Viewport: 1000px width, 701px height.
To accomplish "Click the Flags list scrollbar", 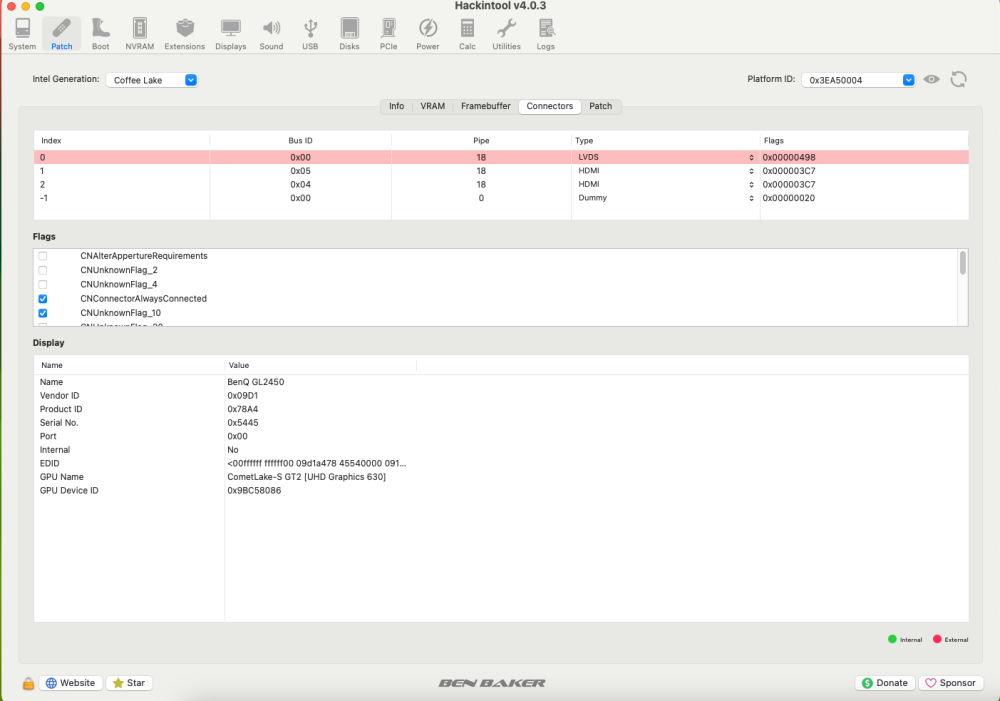I will 962,263.
